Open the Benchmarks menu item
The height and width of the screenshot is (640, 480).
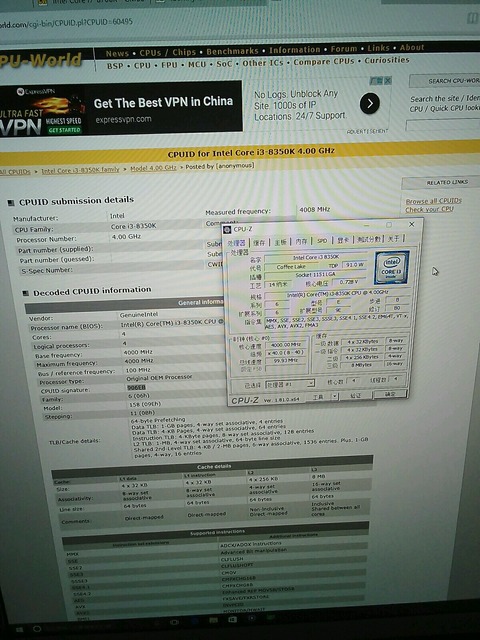(232, 51)
